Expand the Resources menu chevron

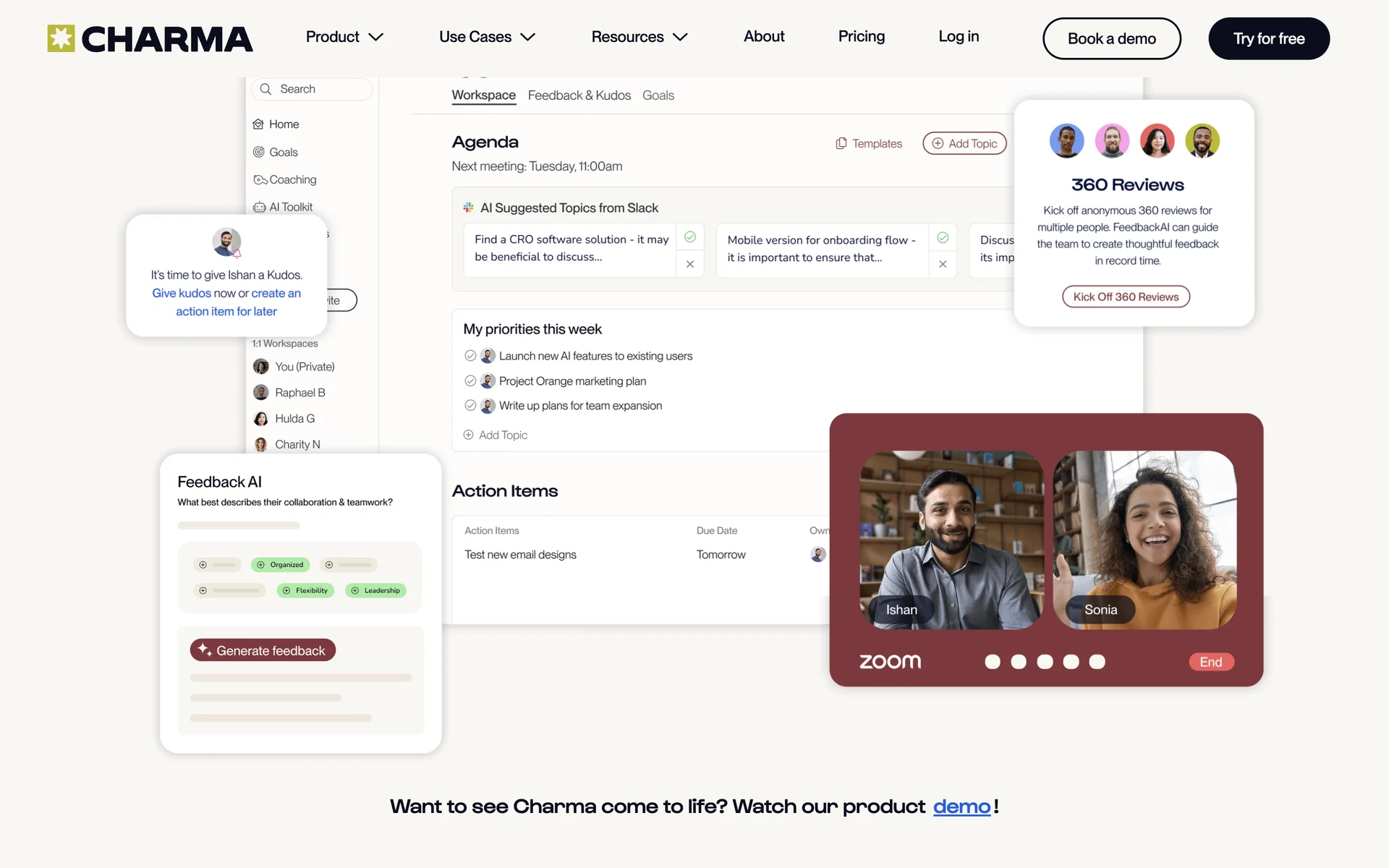tap(680, 37)
